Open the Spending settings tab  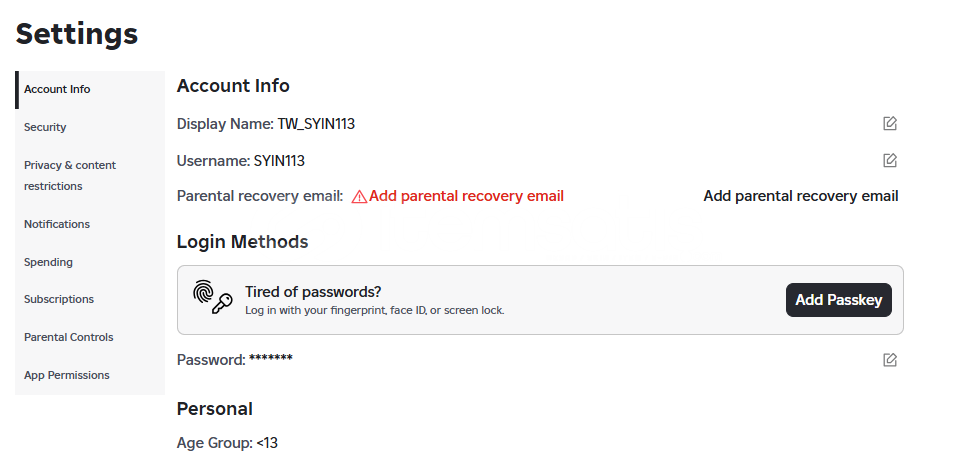tap(90, 262)
